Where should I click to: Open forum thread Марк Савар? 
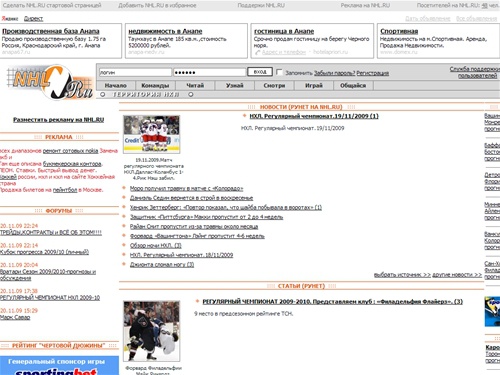tap(15, 317)
